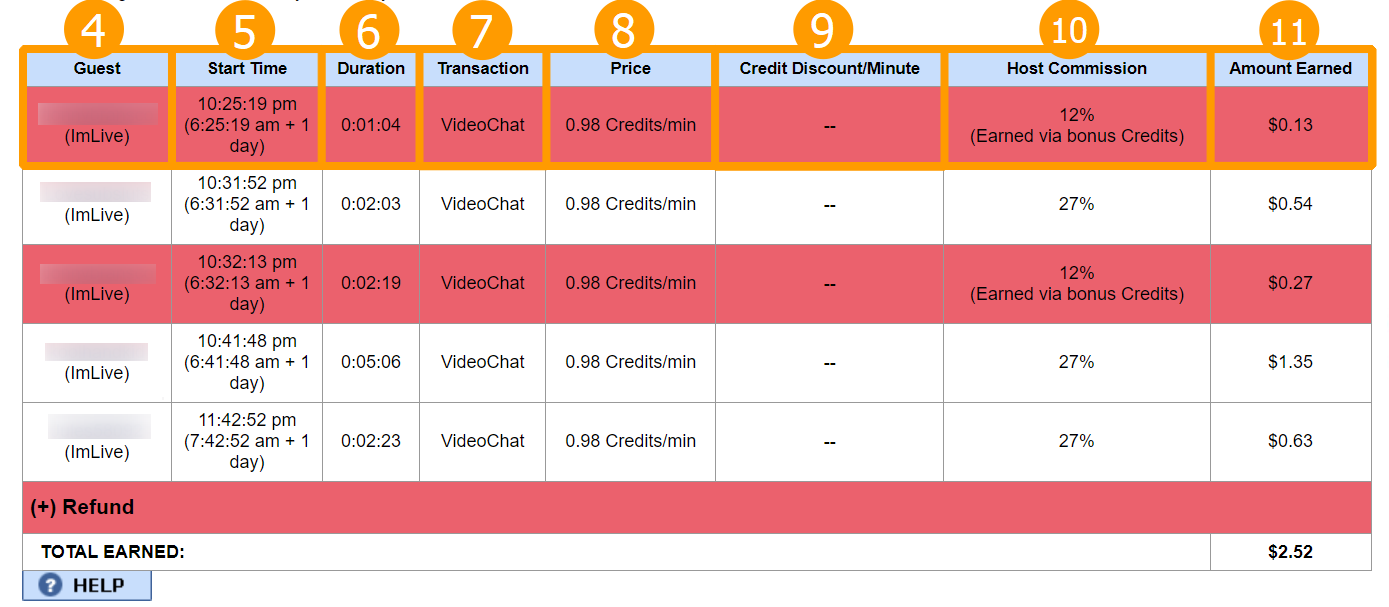Screen dimensions: 1389x607
Task: Click the Host Commission column header
Action: (x=1076, y=69)
